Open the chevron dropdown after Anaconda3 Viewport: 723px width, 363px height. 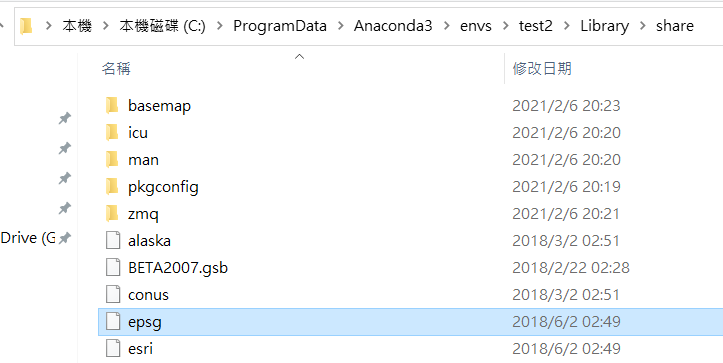pyautogui.click(x=446, y=26)
